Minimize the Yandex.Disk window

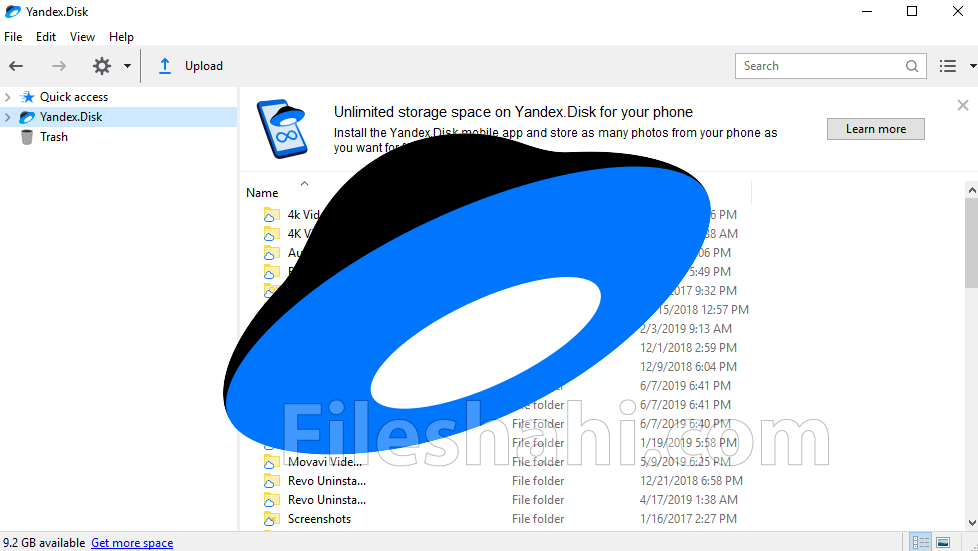point(866,11)
